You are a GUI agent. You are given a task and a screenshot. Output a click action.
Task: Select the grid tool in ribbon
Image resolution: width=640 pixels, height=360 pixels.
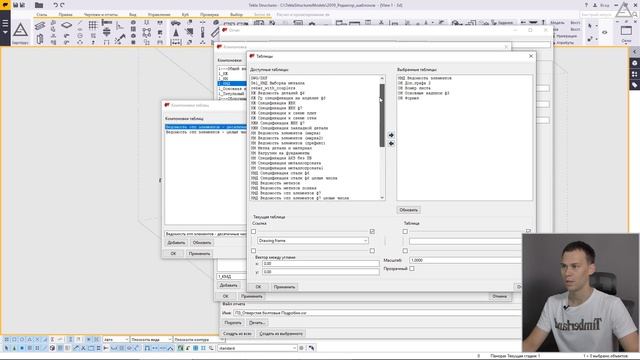pyautogui.click(x=93, y=26)
